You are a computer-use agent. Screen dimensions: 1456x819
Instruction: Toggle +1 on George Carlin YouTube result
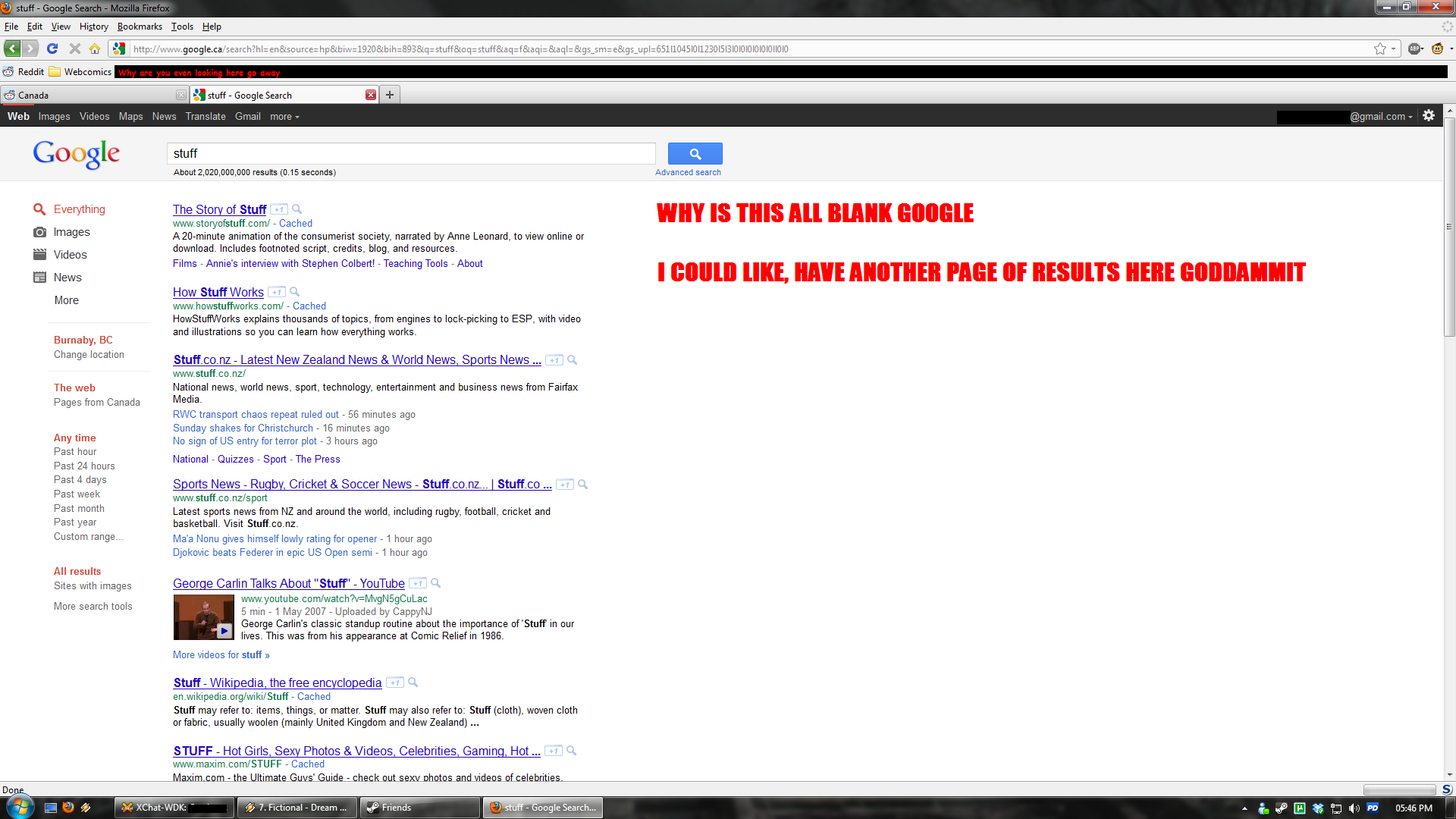[418, 584]
